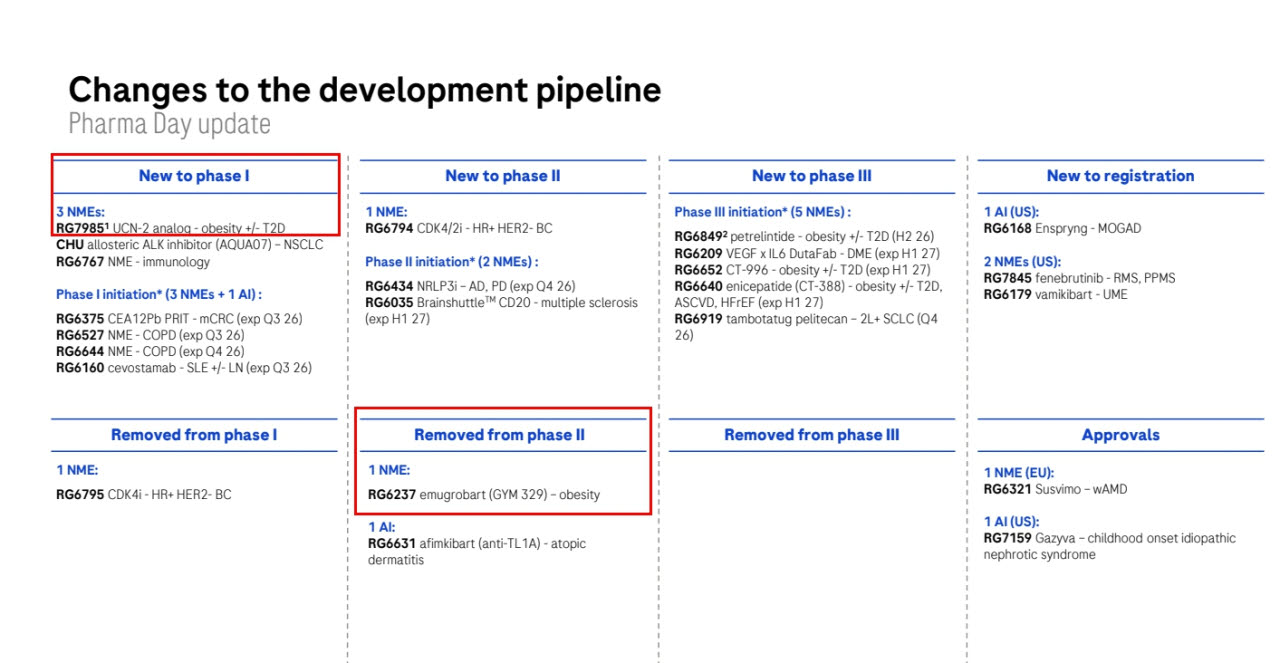Select RG6794 CDK4/2i entry
Screen dimensions: 1280x663
pyautogui.click(x=460, y=228)
